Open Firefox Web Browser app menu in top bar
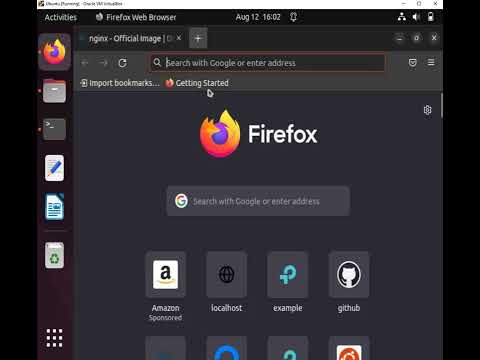The image size is (480, 360). [136, 17]
